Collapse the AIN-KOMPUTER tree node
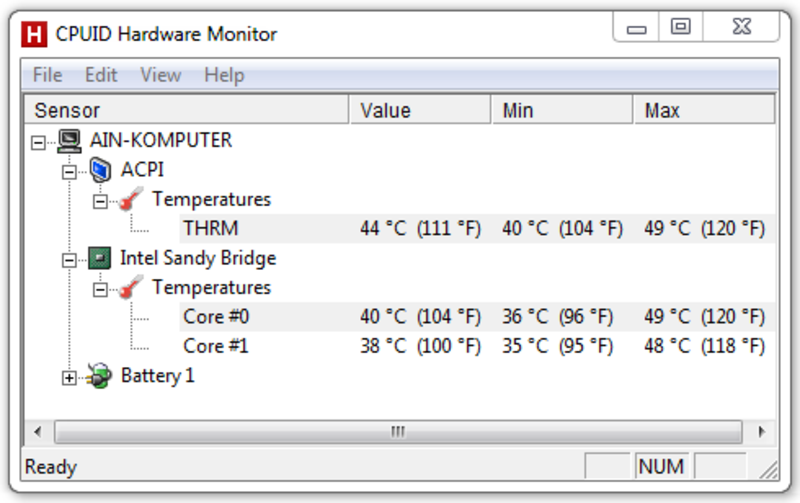The height and width of the screenshot is (503, 800). click(38, 142)
